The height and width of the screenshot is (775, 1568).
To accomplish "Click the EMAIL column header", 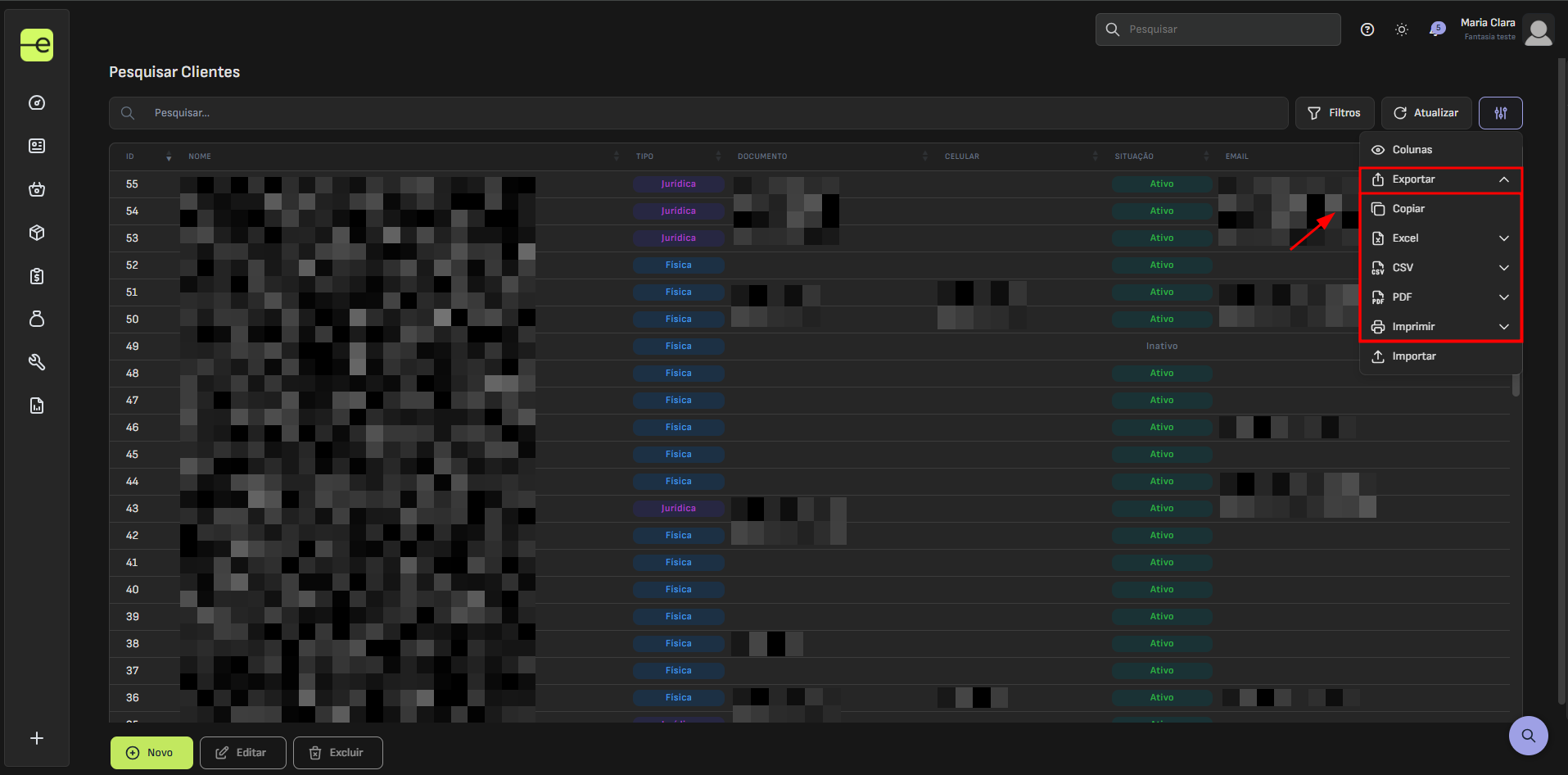I will [1237, 156].
